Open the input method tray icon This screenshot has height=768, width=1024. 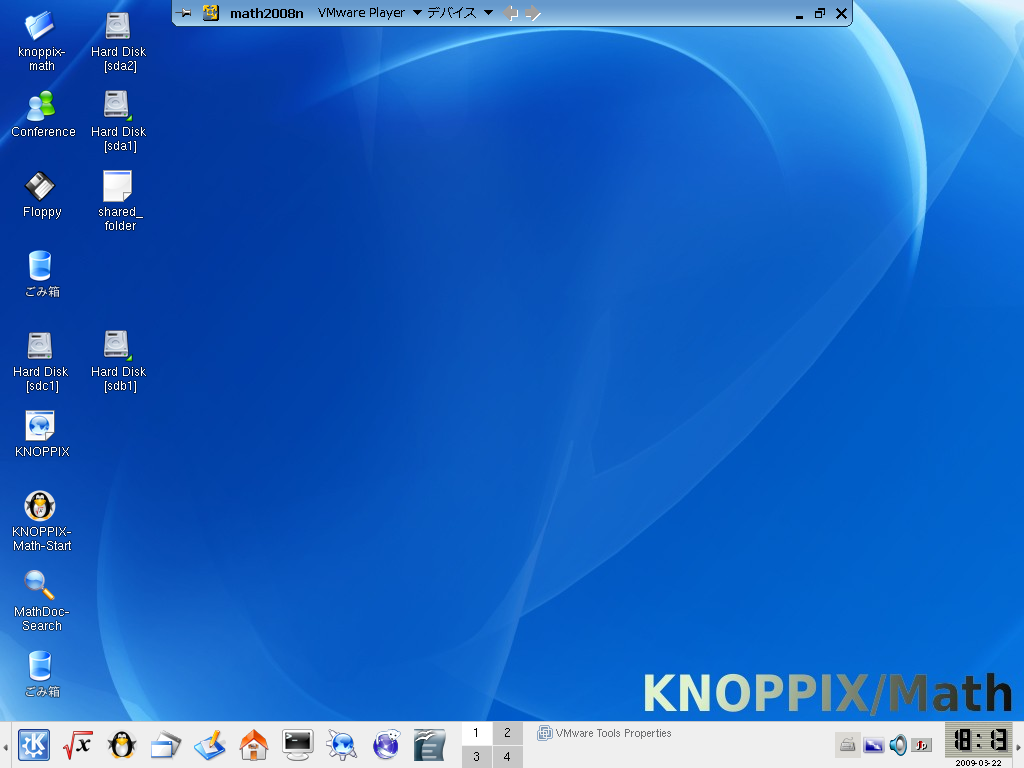[x=922, y=744]
